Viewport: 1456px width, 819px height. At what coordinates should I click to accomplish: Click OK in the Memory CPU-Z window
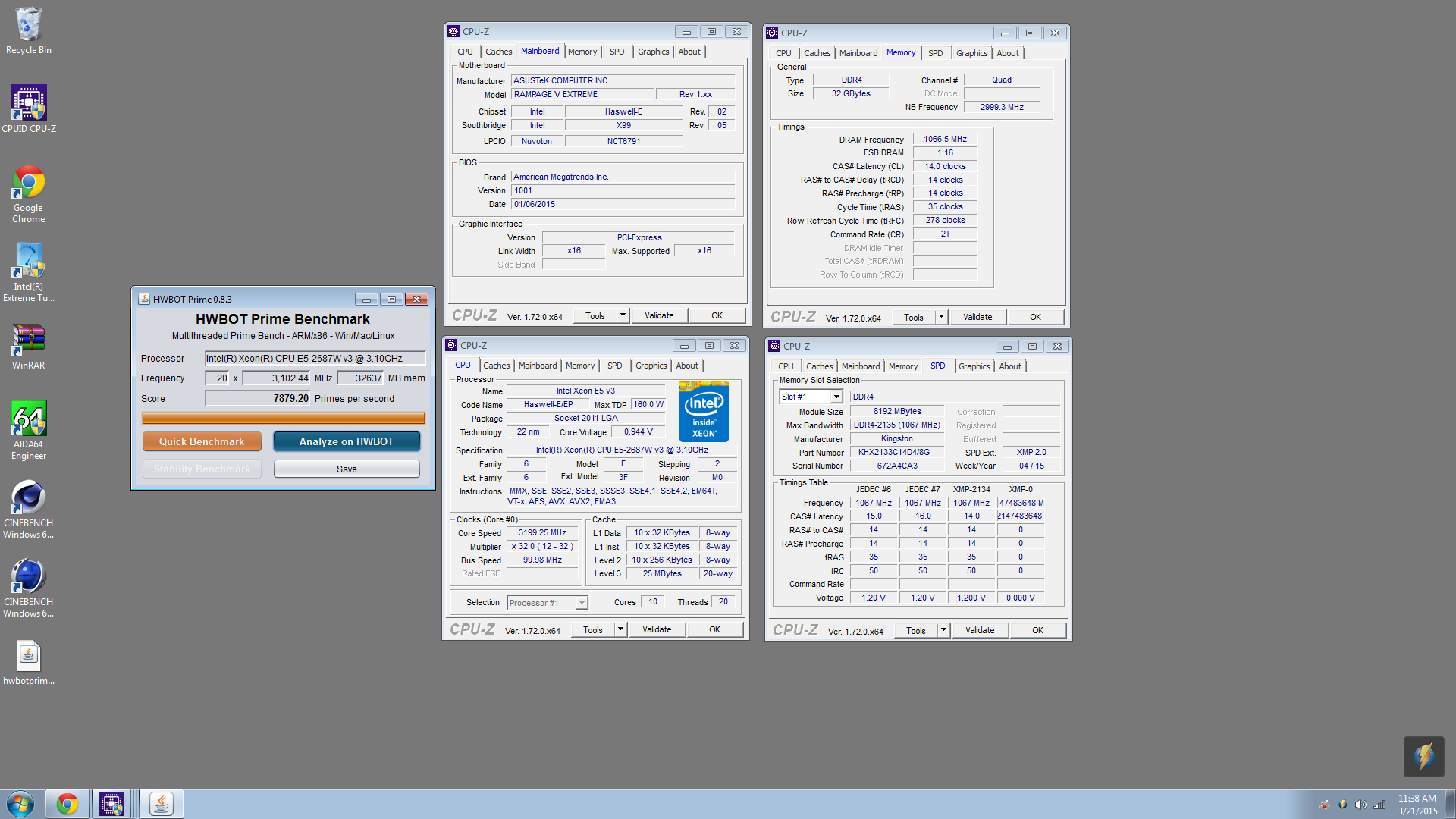pos(1035,317)
